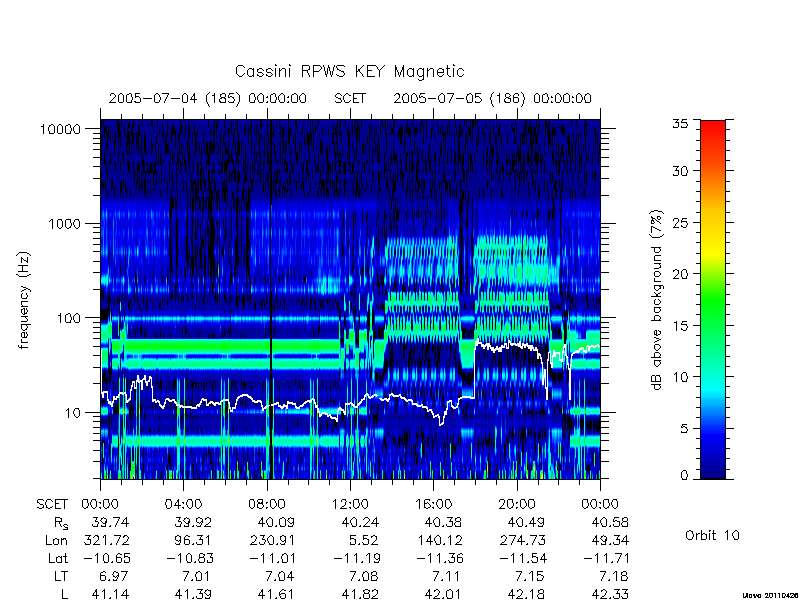
Task: Click the 'Lat' row header
Action: click(x=58, y=558)
